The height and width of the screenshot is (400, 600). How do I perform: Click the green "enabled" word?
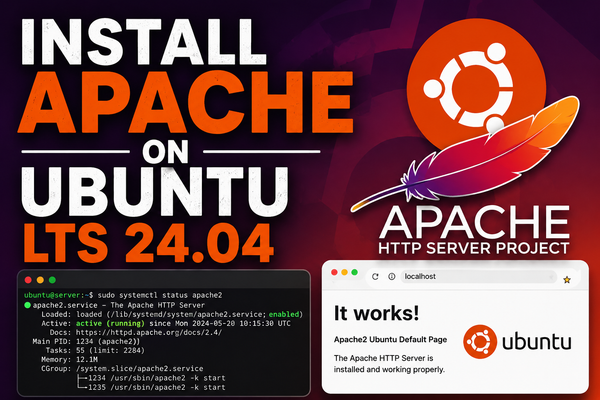(x=284, y=314)
